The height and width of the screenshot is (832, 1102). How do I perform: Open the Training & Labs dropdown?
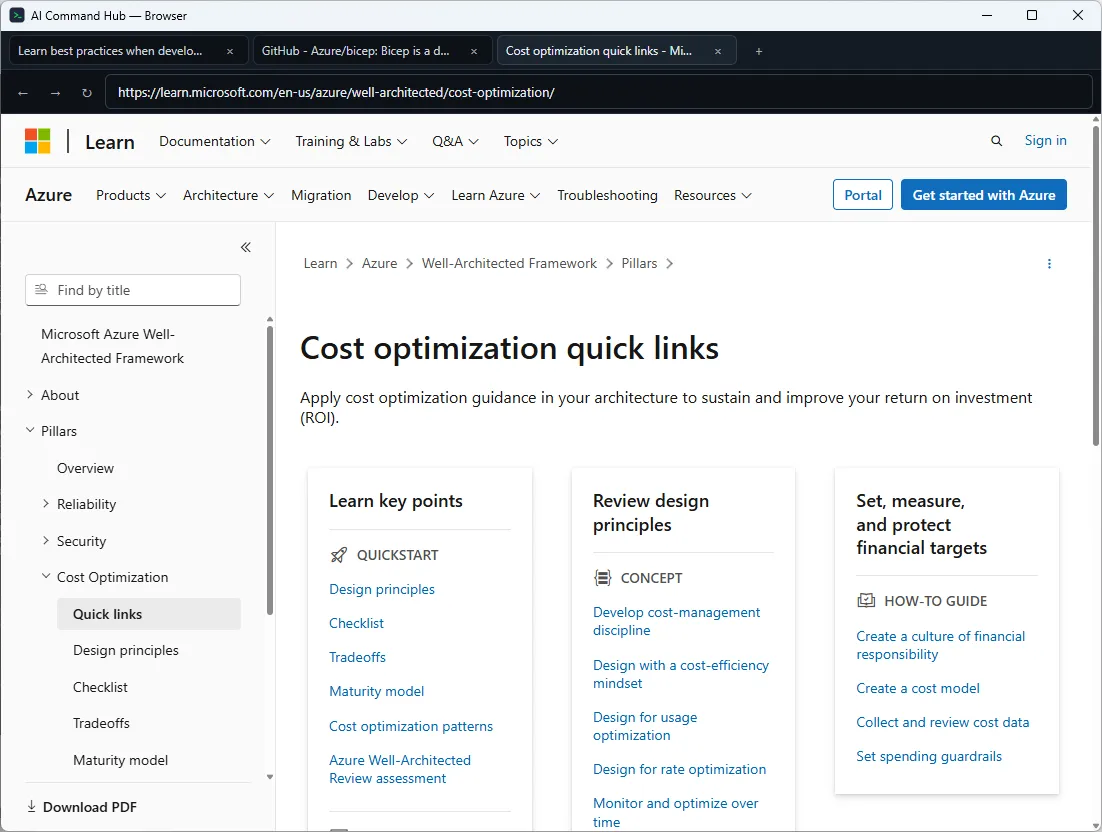click(351, 141)
